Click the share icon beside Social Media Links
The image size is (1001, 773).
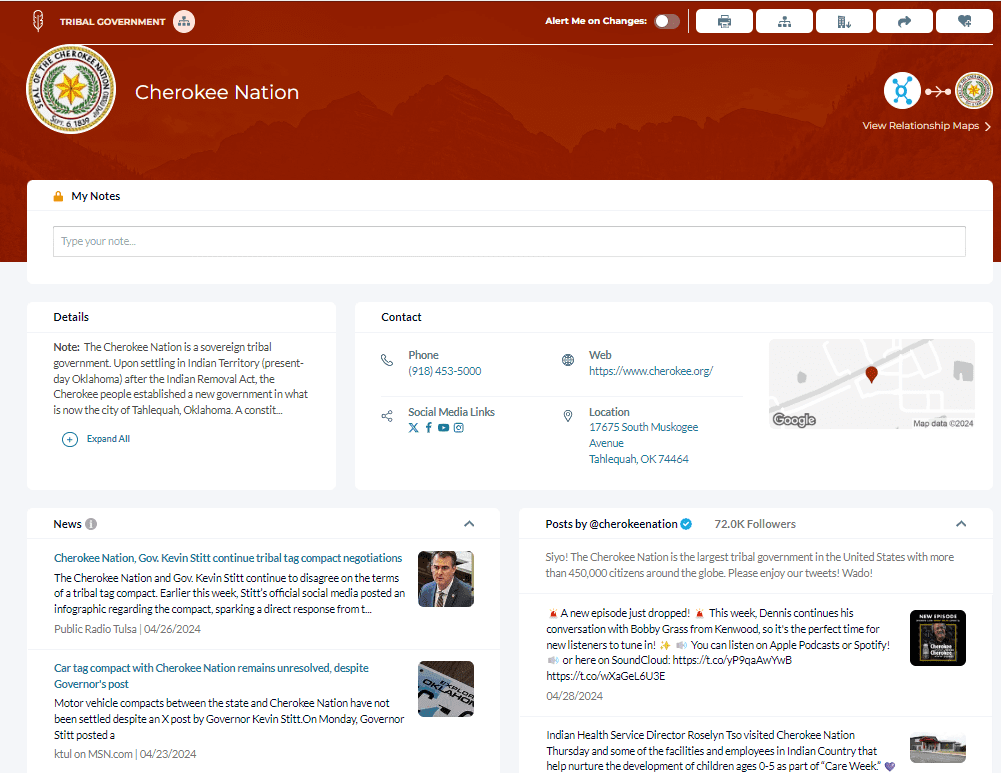tap(387, 416)
